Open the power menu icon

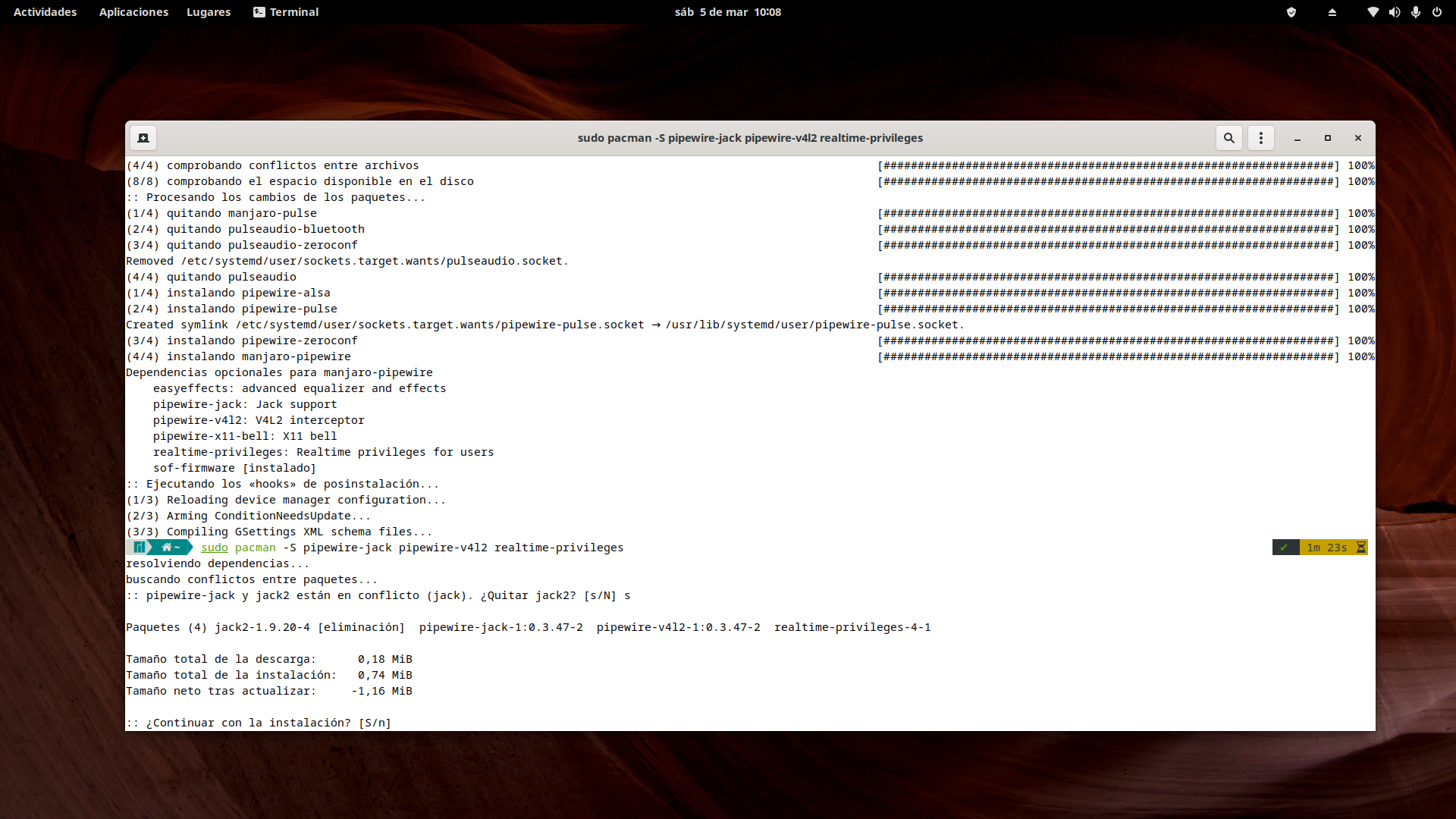(x=1436, y=12)
